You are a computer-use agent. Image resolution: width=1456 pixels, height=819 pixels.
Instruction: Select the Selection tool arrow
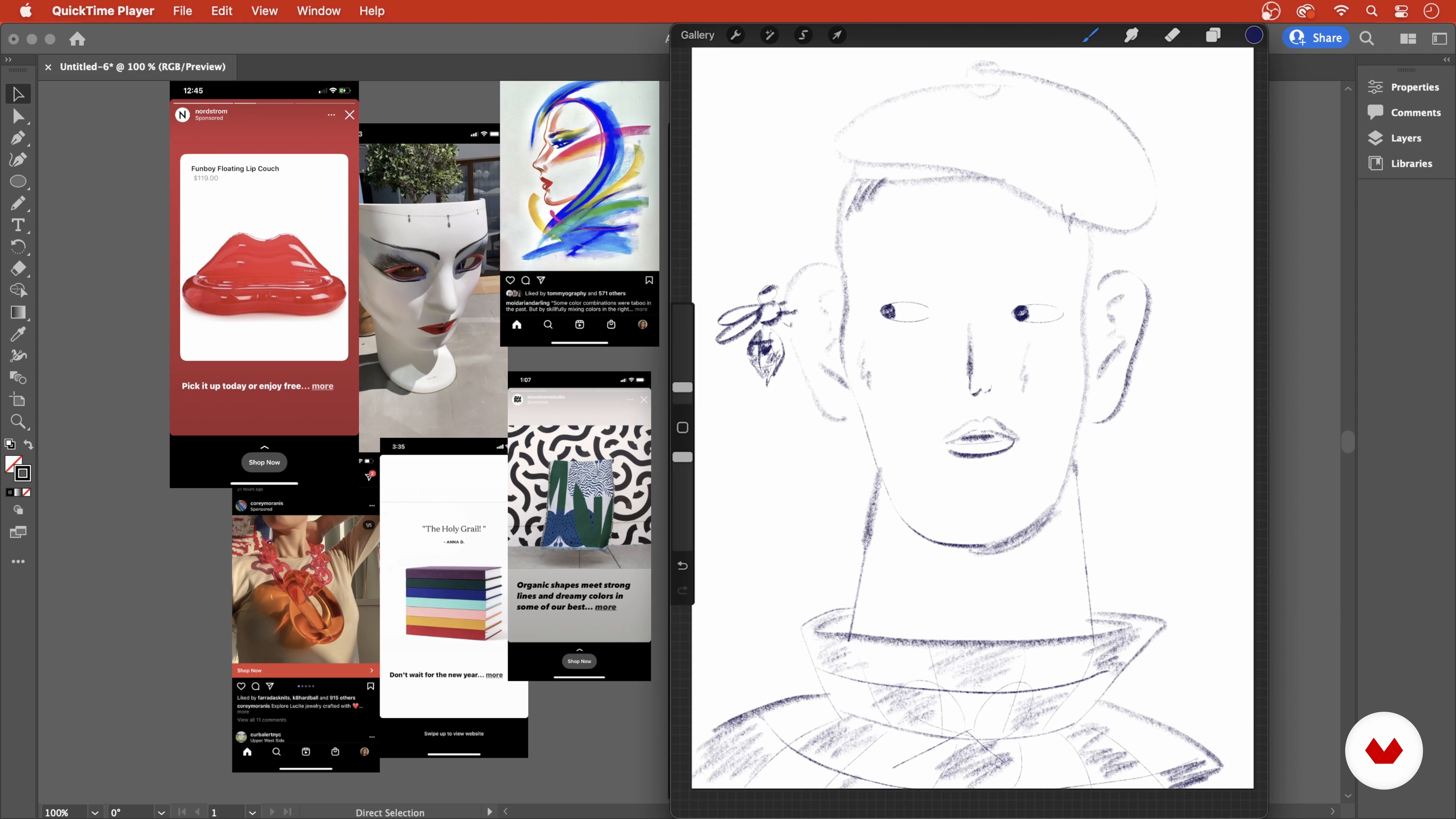click(18, 94)
